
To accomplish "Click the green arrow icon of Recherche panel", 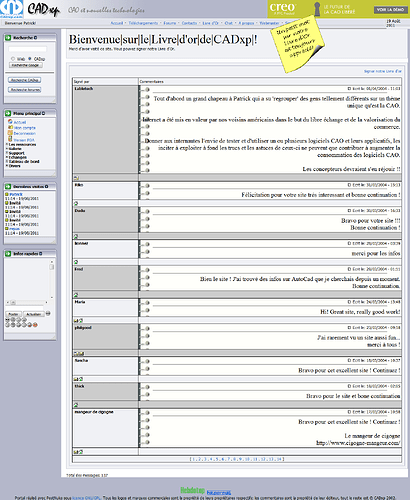I will (8, 38).
